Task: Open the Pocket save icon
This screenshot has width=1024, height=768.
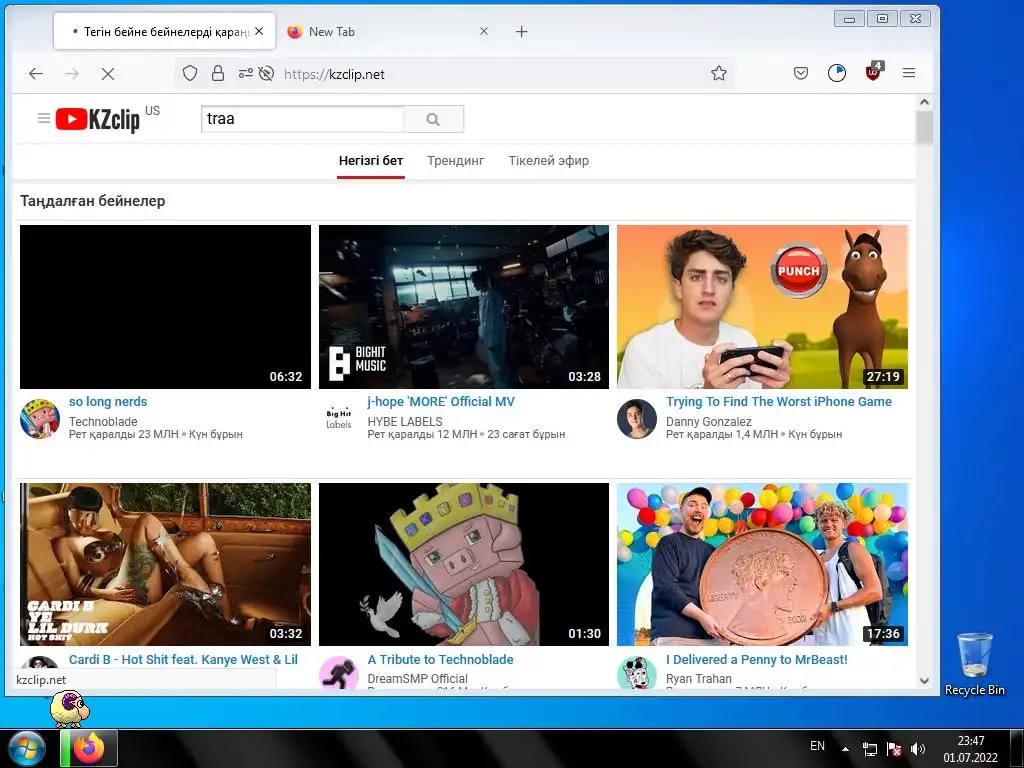Action: (801, 73)
